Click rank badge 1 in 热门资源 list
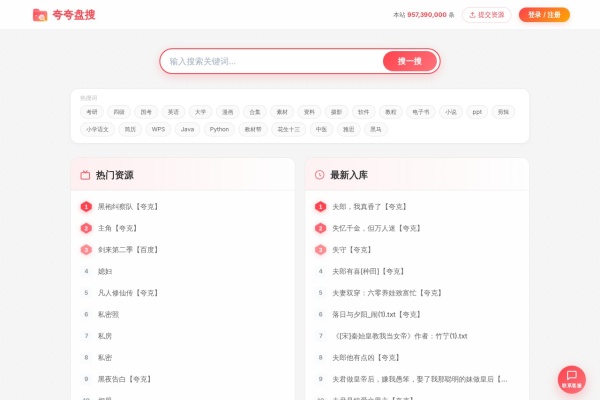 (x=86, y=207)
